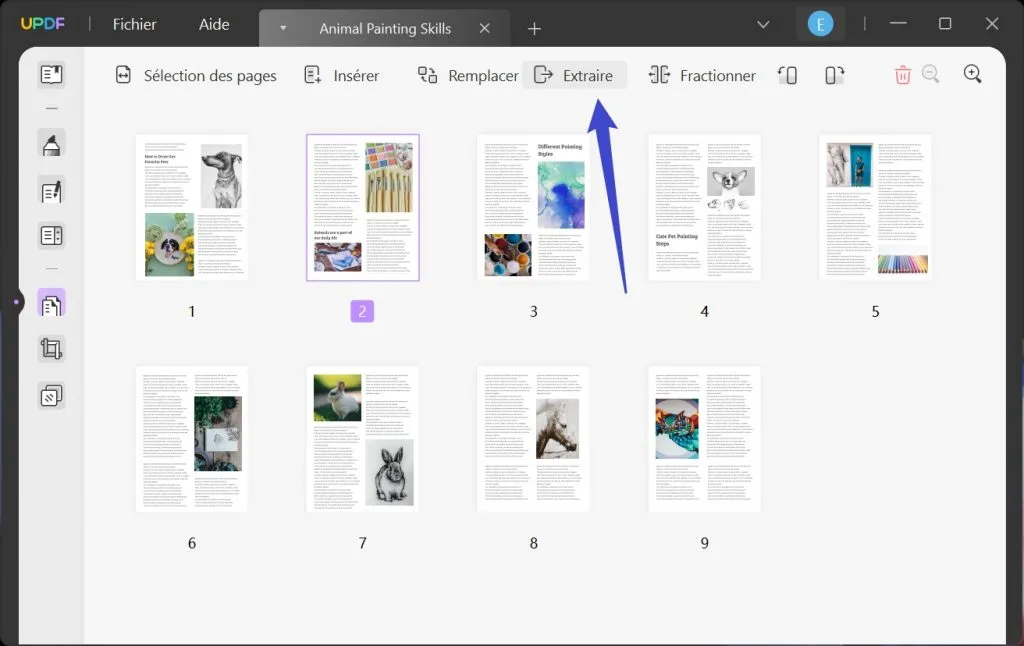Open the Insérer tool

pyautogui.click(x=343, y=74)
